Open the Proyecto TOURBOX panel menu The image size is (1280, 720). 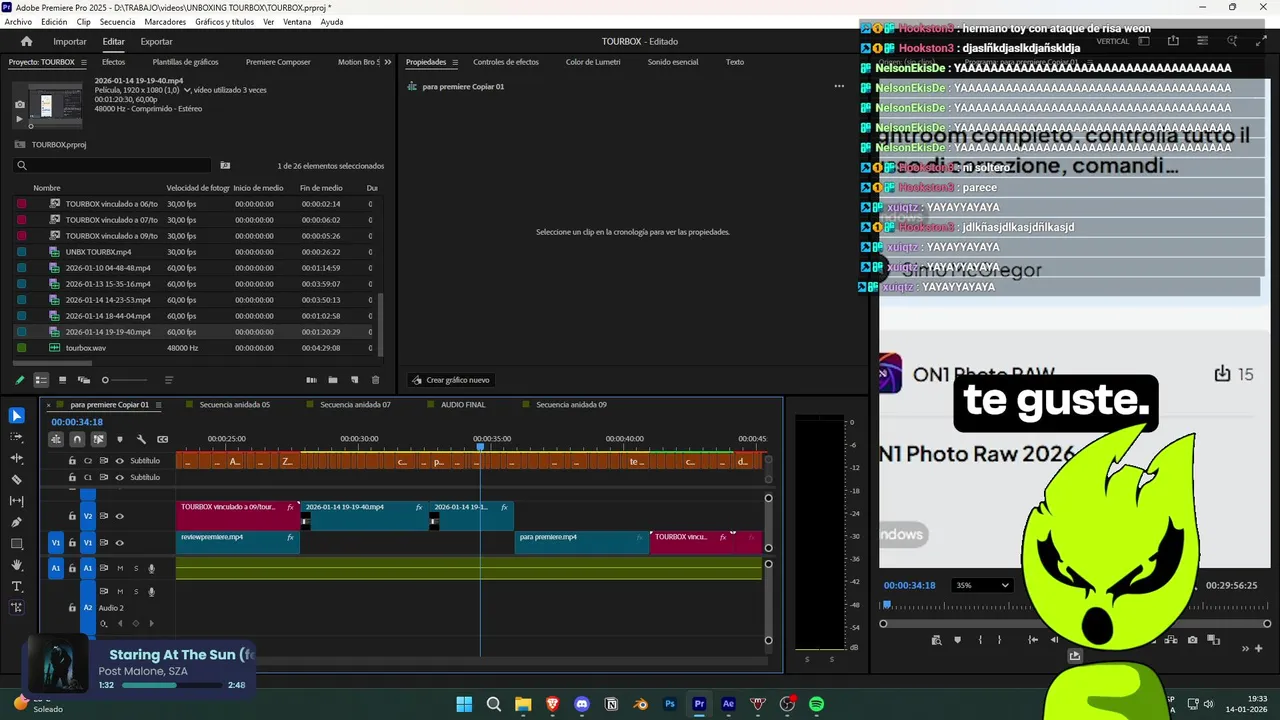point(84,62)
